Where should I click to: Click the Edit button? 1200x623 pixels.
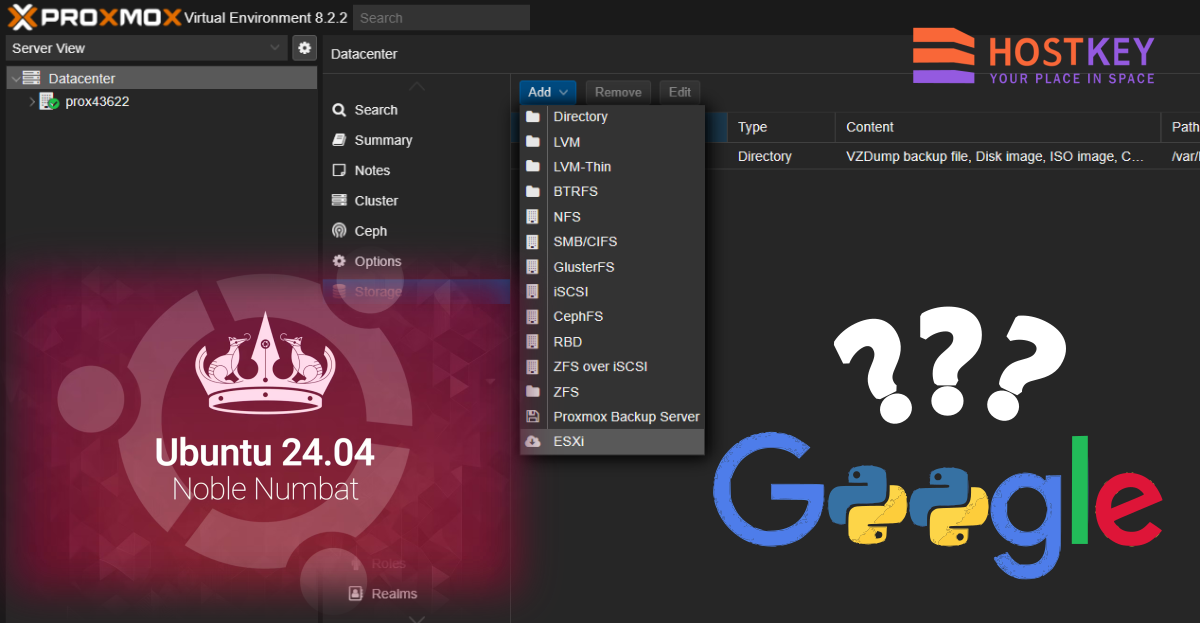click(x=680, y=92)
